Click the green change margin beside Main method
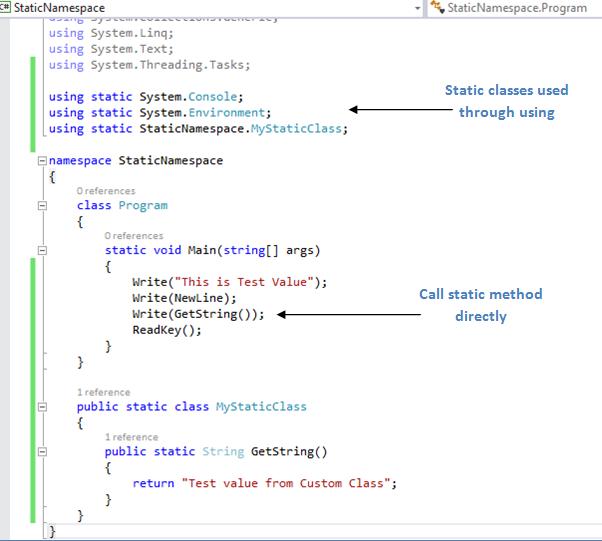This screenshot has width=602, height=541. (x=33, y=390)
